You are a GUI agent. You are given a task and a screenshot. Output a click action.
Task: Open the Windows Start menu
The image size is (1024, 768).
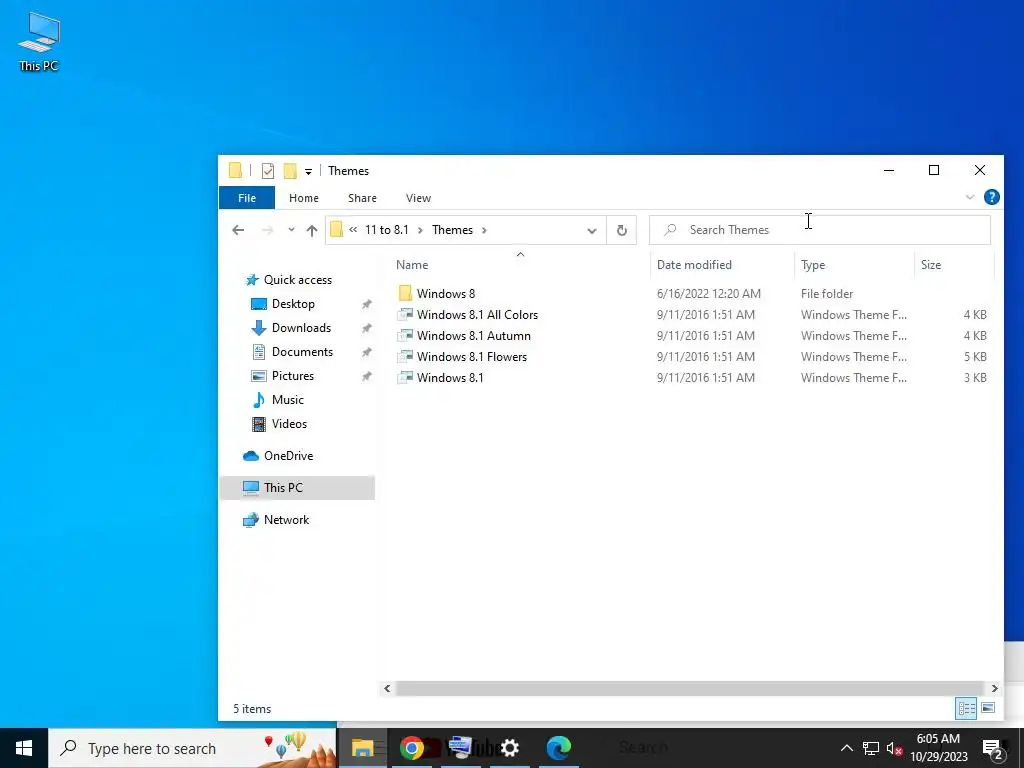point(24,748)
